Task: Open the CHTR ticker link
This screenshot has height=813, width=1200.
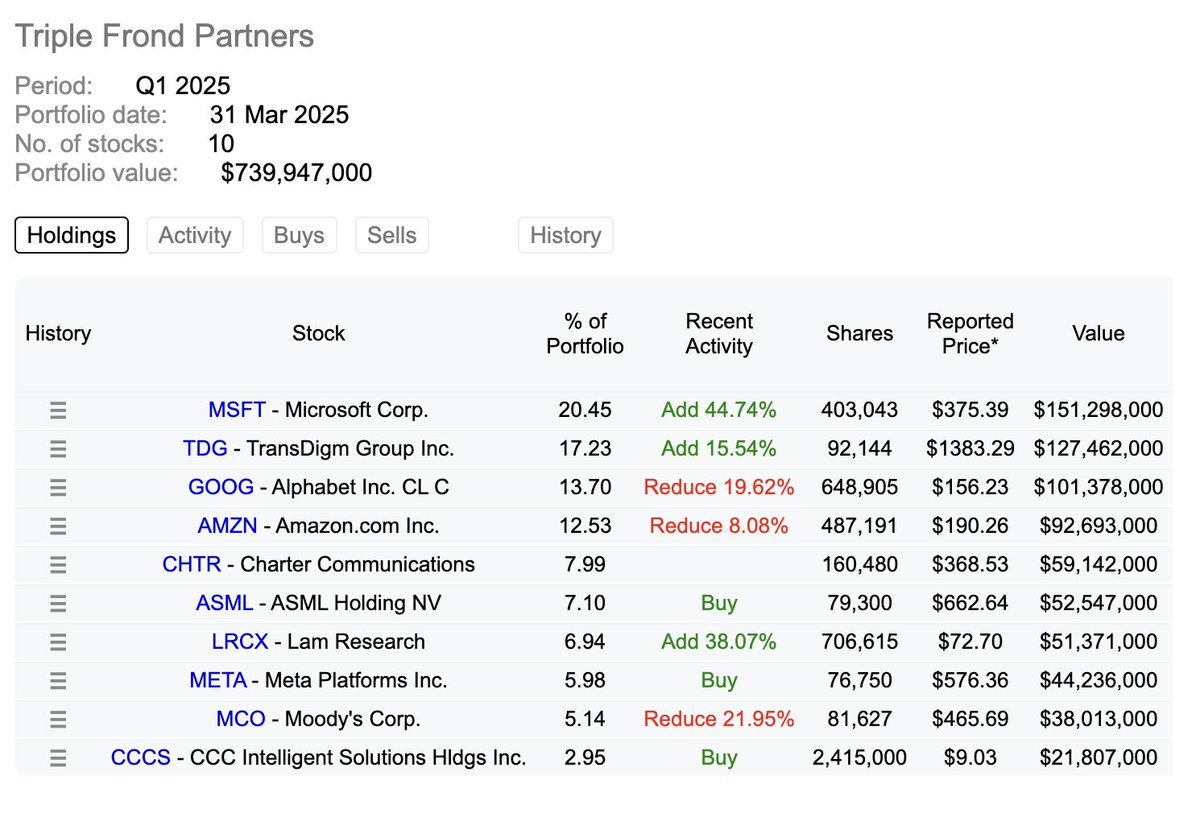Action: (x=192, y=564)
